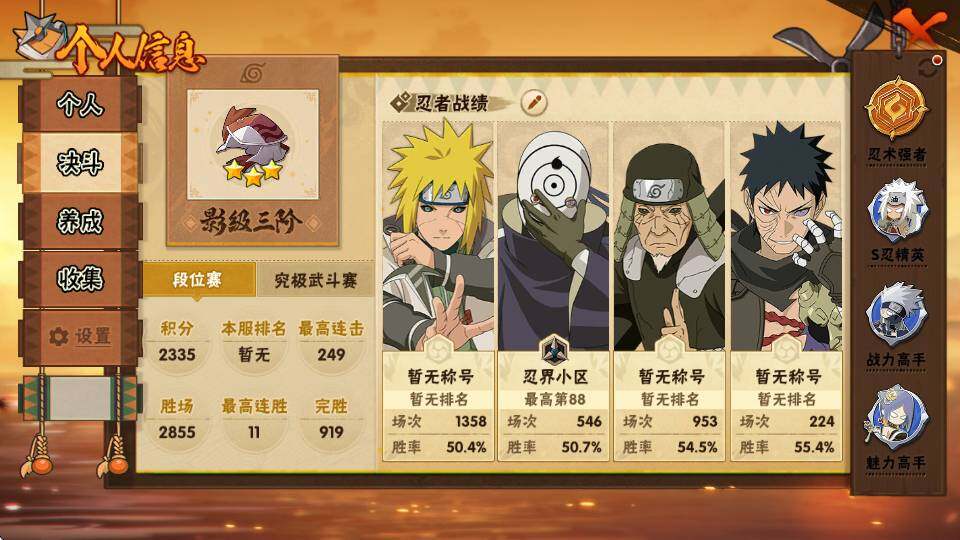Select the blond ninja card with 1358 matches
The width and height of the screenshot is (960, 540).
pos(438,290)
